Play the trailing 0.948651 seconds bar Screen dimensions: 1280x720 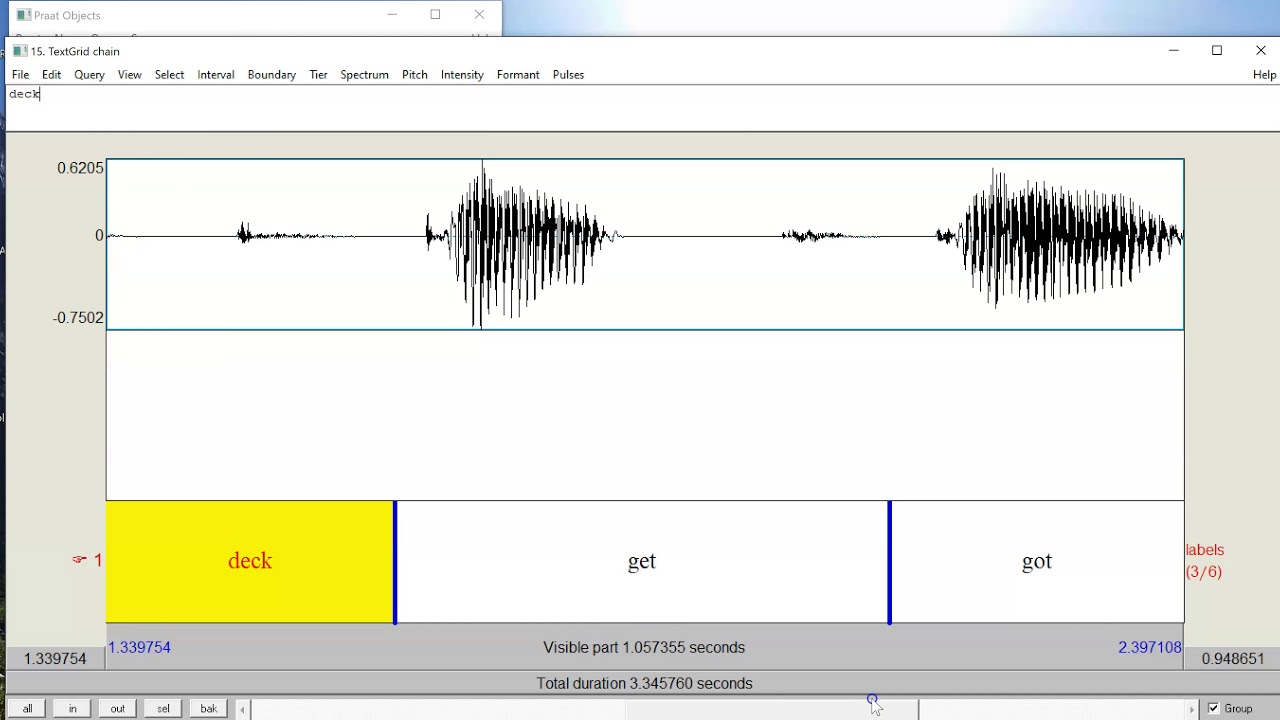pos(1233,658)
